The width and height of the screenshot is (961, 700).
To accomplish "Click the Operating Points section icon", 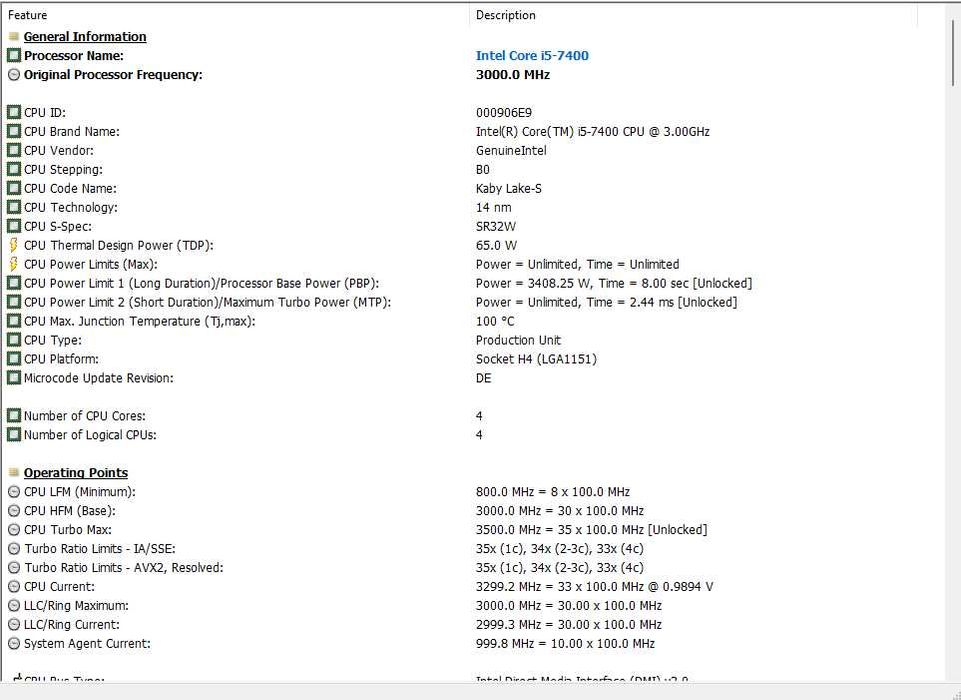I will click(14, 472).
